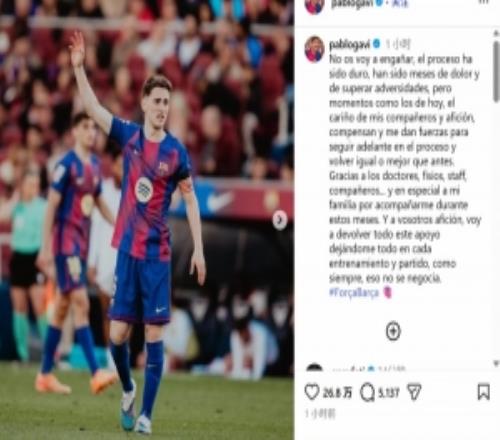Open the three-dot more options menu
This screenshot has width=500, height=440.
(x=483, y=2)
